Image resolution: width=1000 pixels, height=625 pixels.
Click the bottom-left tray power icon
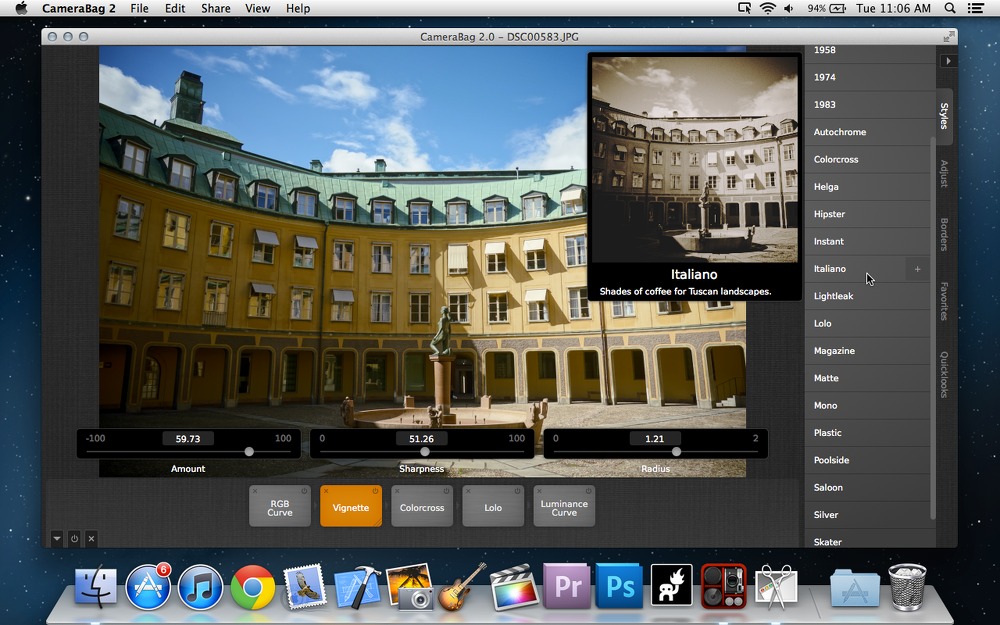coord(74,538)
